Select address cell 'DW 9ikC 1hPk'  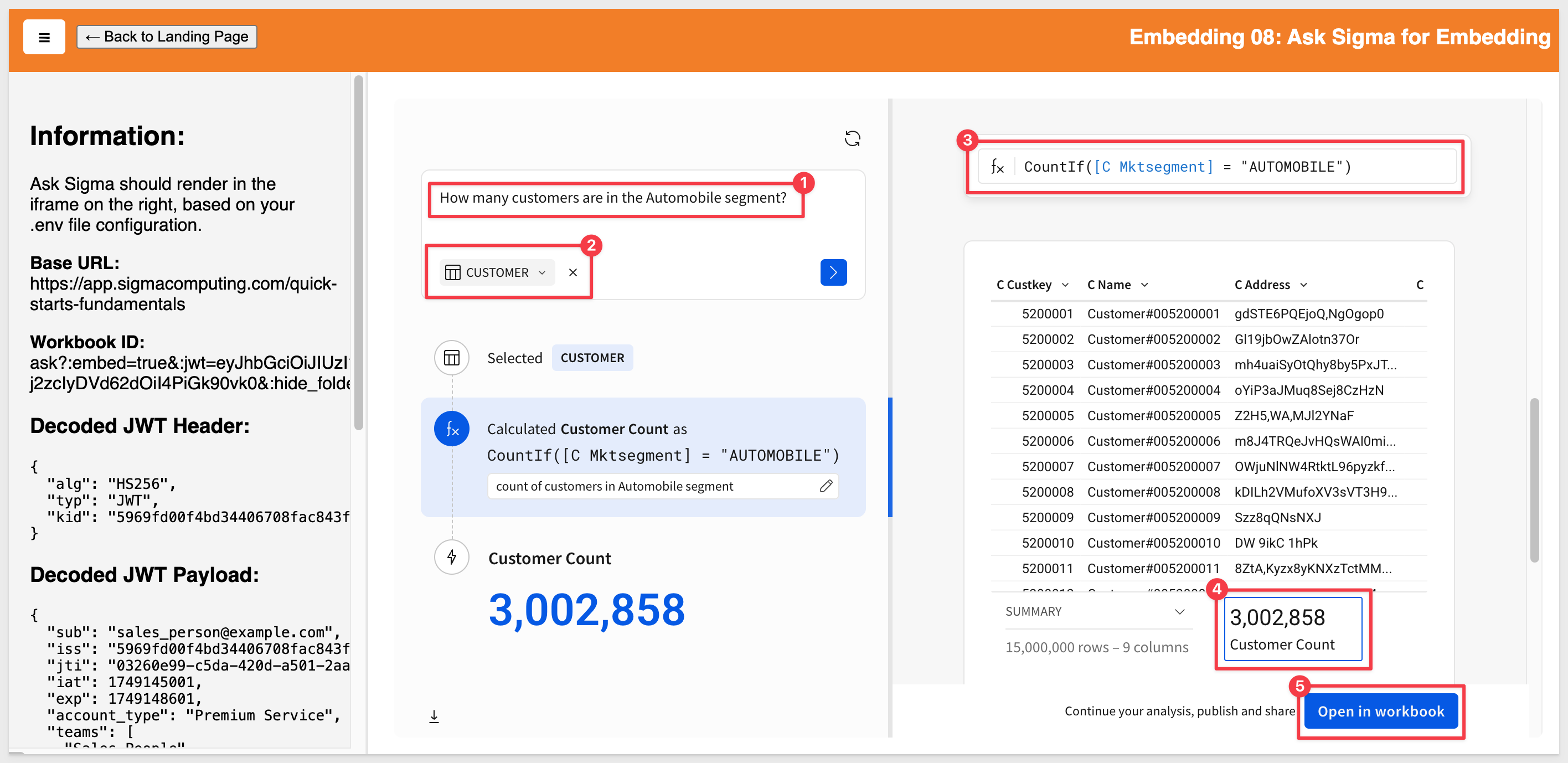pyautogui.click(x=1275, y=543)
